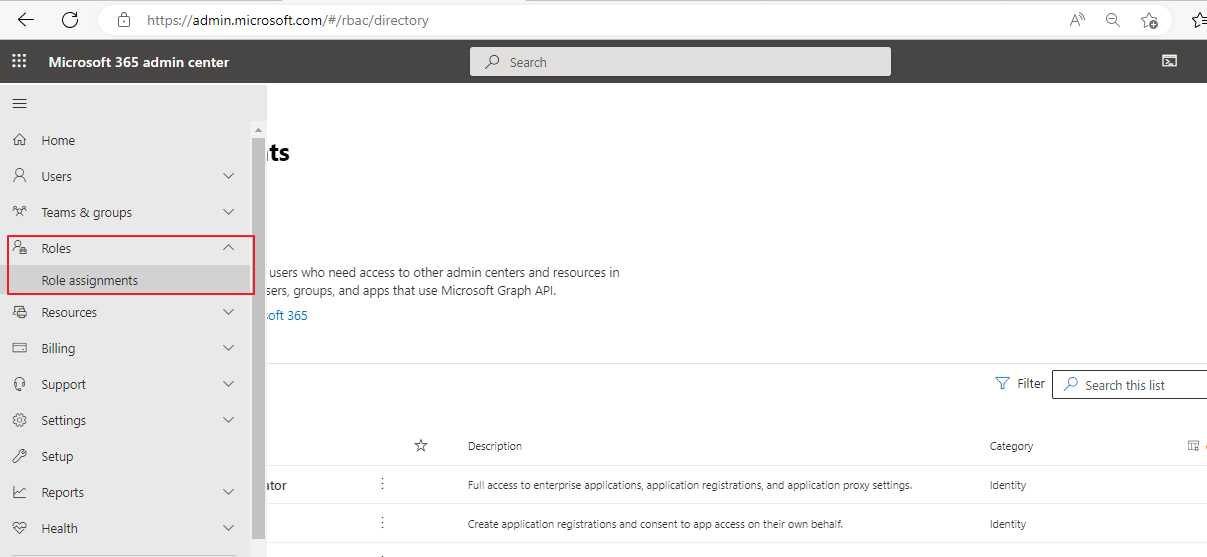
Task: Click the Search box in header
Action: pos(680,62)
